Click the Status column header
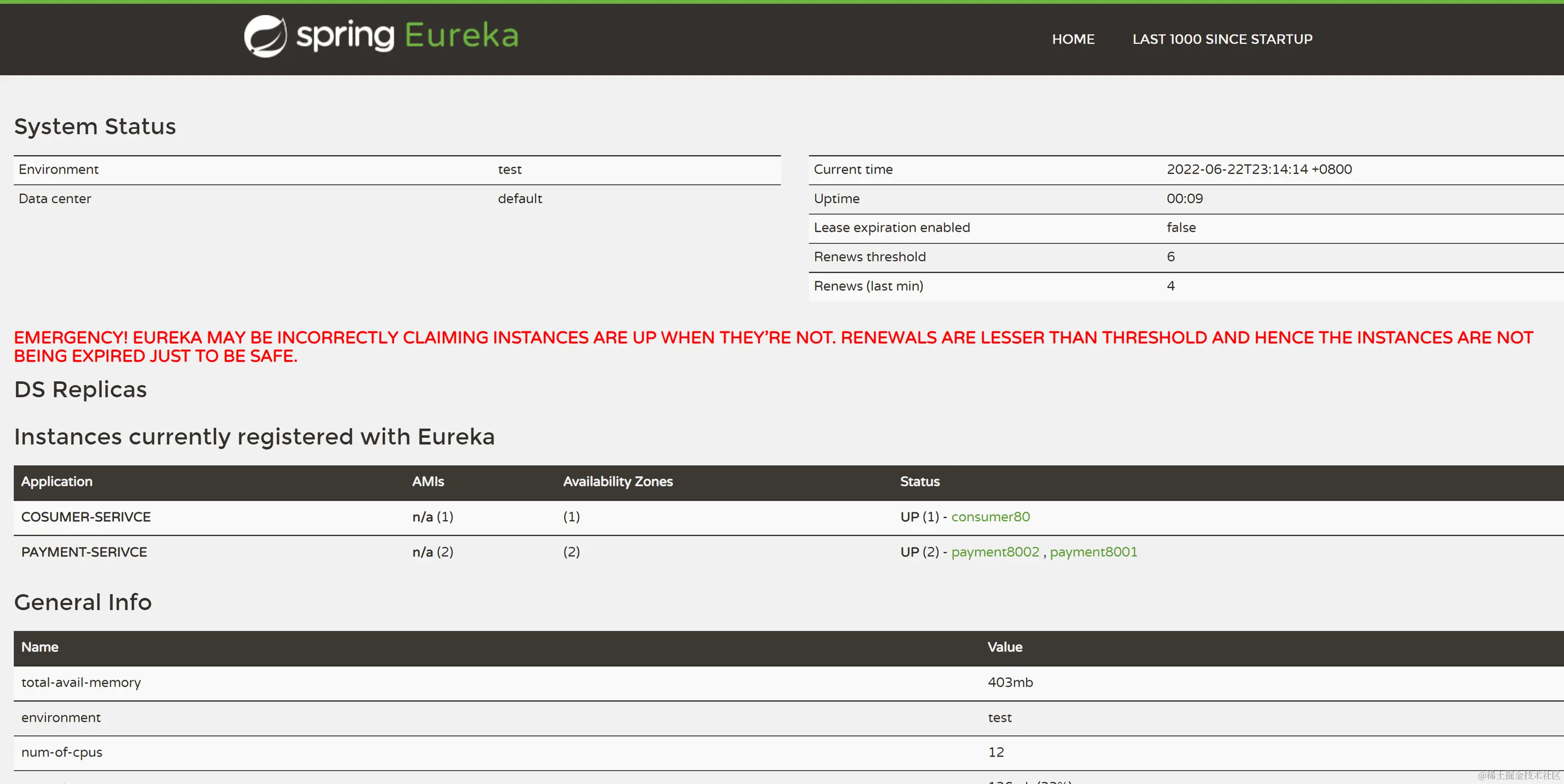The width and height of the screenshot is (1564, 784). [919, 481]
